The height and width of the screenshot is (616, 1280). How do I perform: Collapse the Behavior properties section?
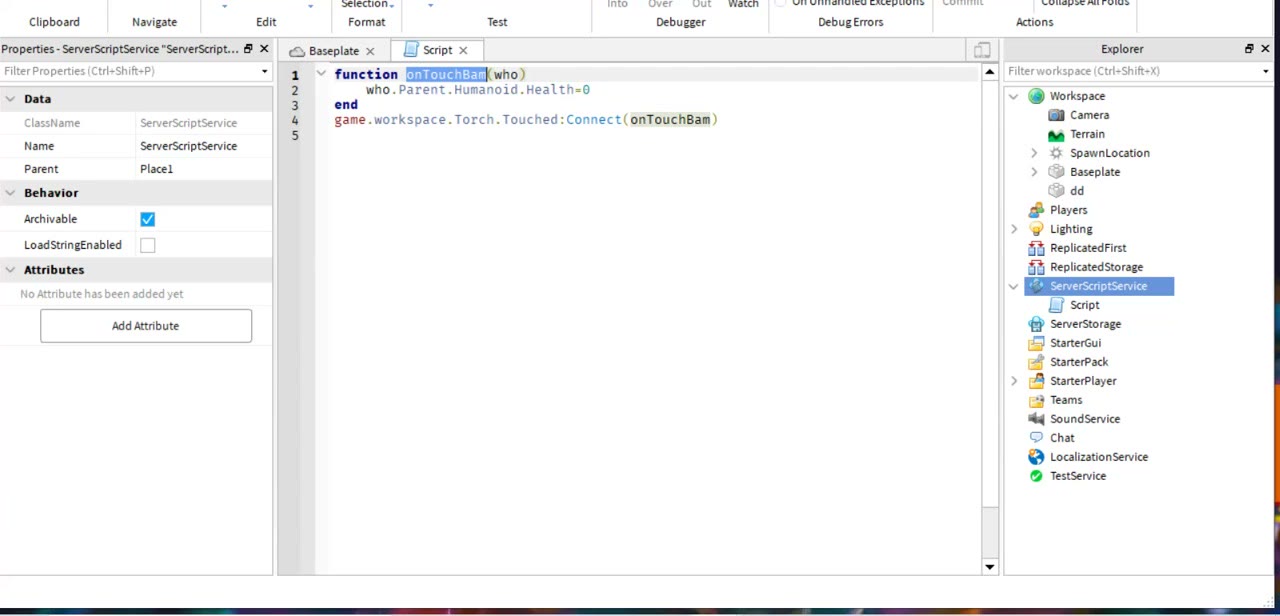(x=10, y=193)
